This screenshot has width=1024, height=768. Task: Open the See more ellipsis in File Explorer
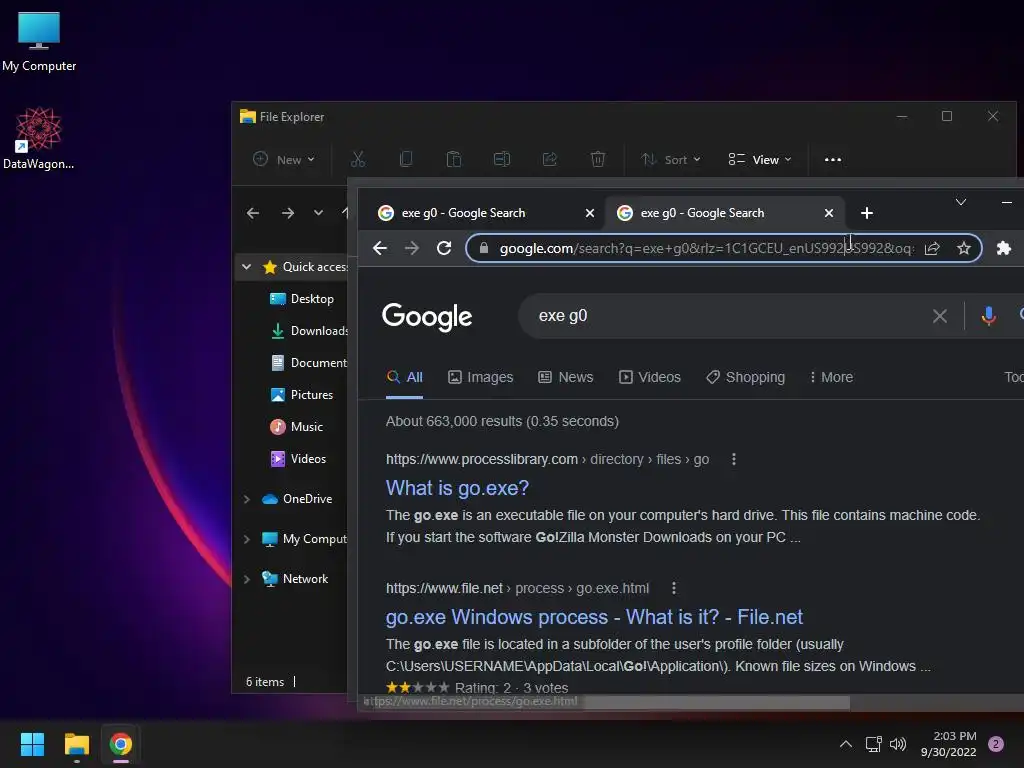pyautogui.click(x=833, y=159)
